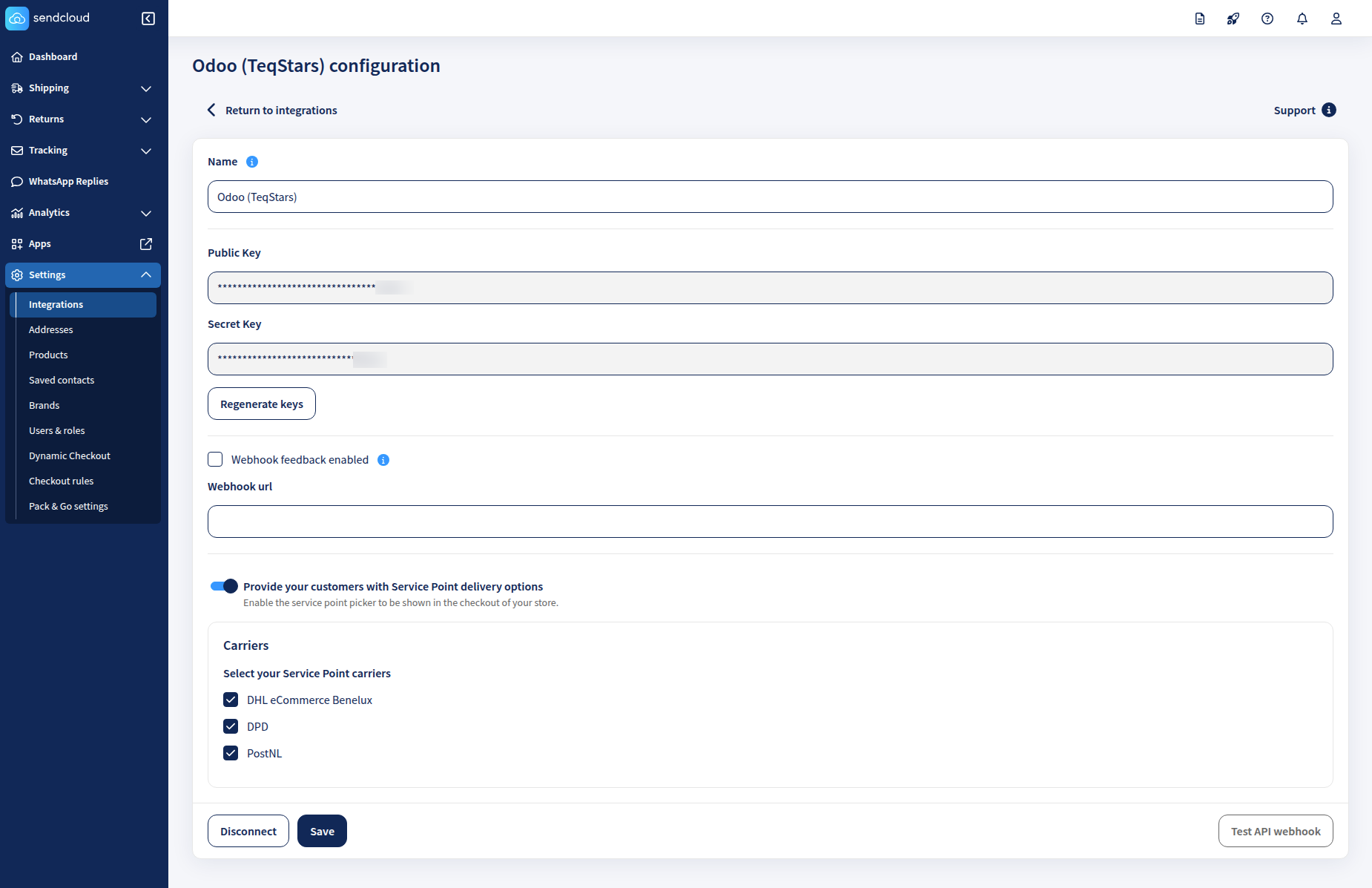Click the Disconnect button
Image resolution: width=1372 pixels, height=888 pixels.
coord(248,831)
